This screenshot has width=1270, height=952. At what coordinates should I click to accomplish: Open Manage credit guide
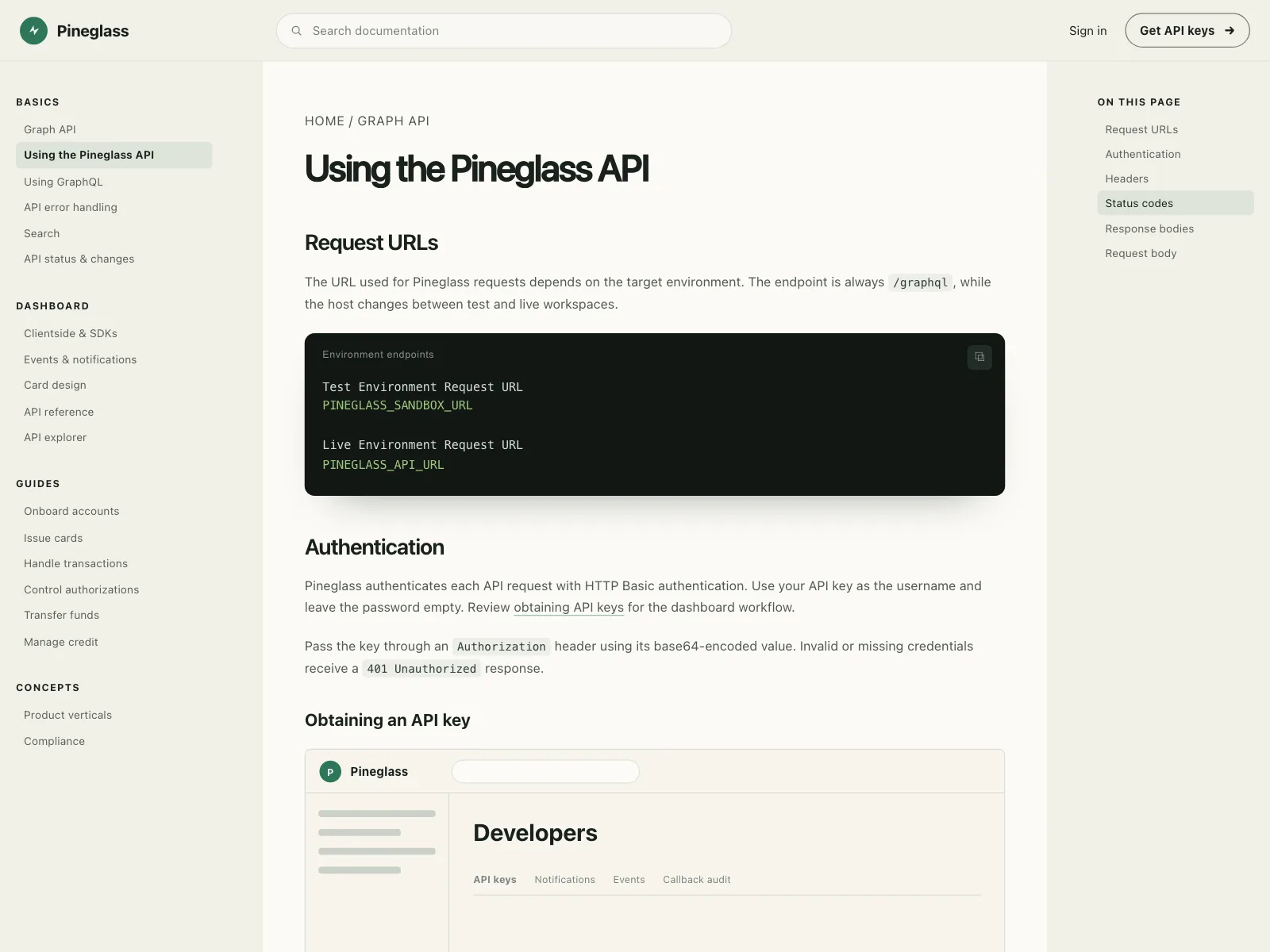pos(61,642)
